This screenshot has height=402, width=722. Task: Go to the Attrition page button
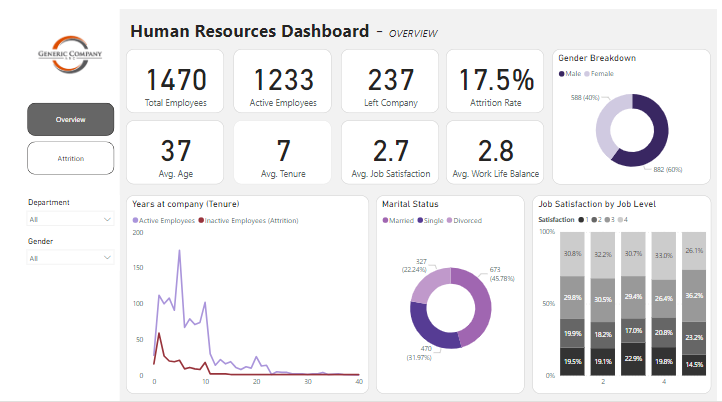point(70,158)
